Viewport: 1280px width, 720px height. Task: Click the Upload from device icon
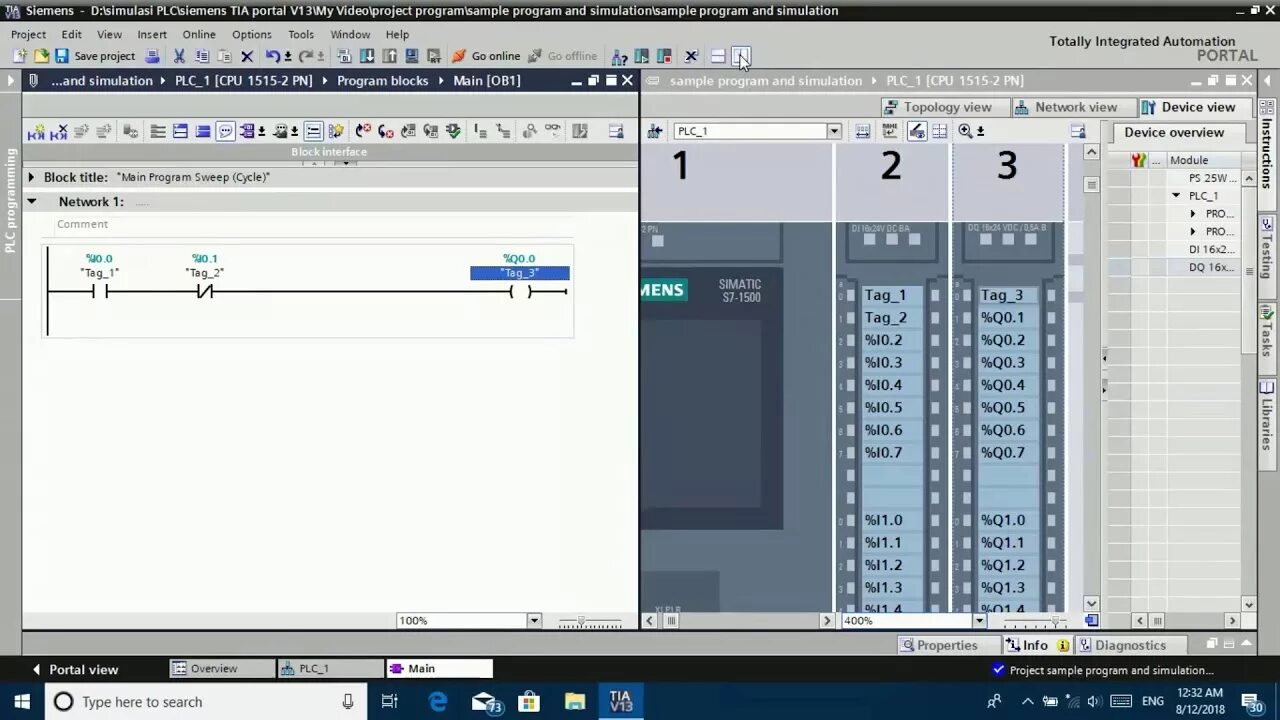pos(389,57)
